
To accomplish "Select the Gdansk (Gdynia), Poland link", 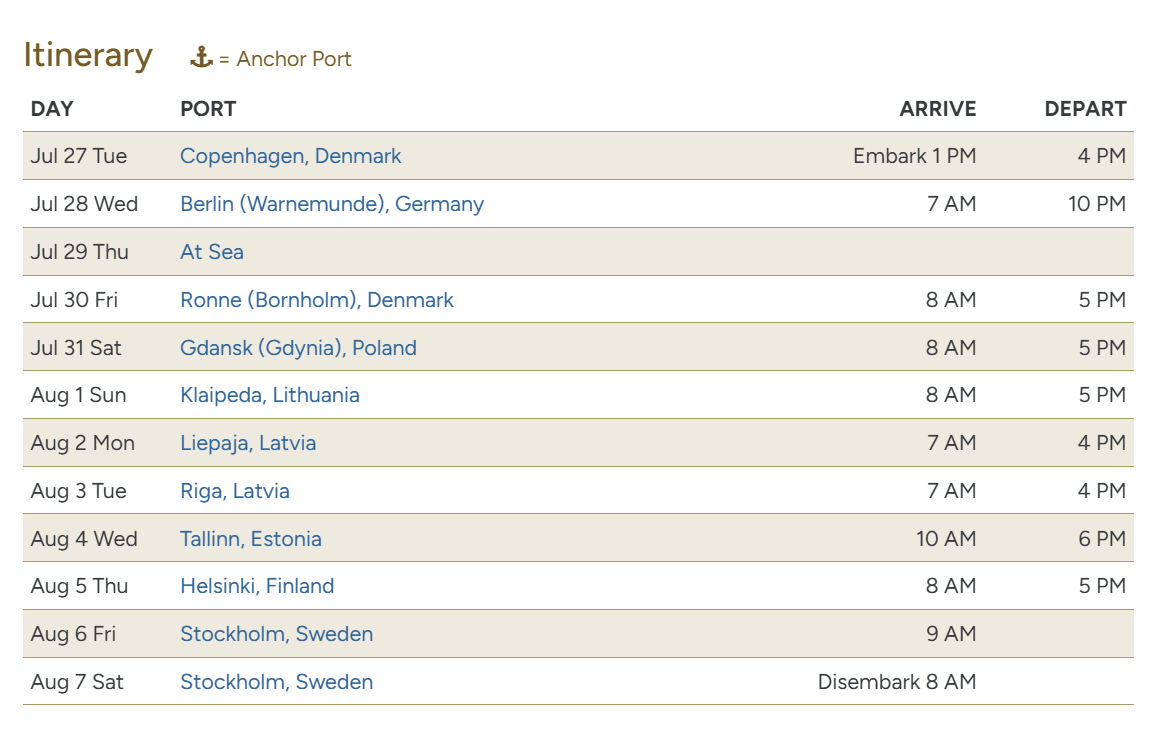I will pyautogui.click(x=298, y=348).
